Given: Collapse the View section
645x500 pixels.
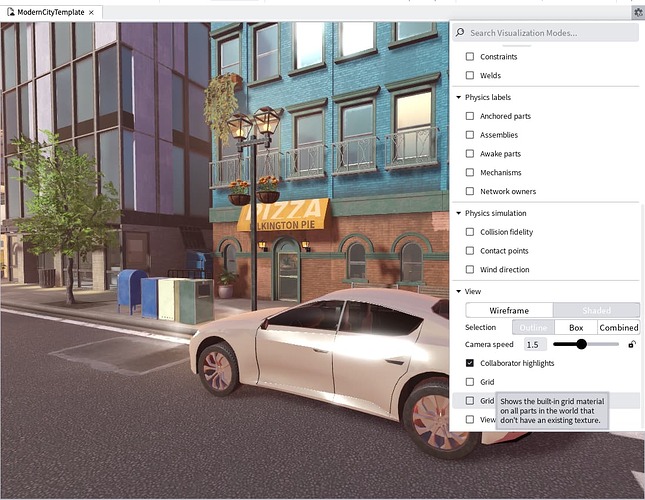Looking at the screenshot, I should pyautogui.click(x=458, y=292).
